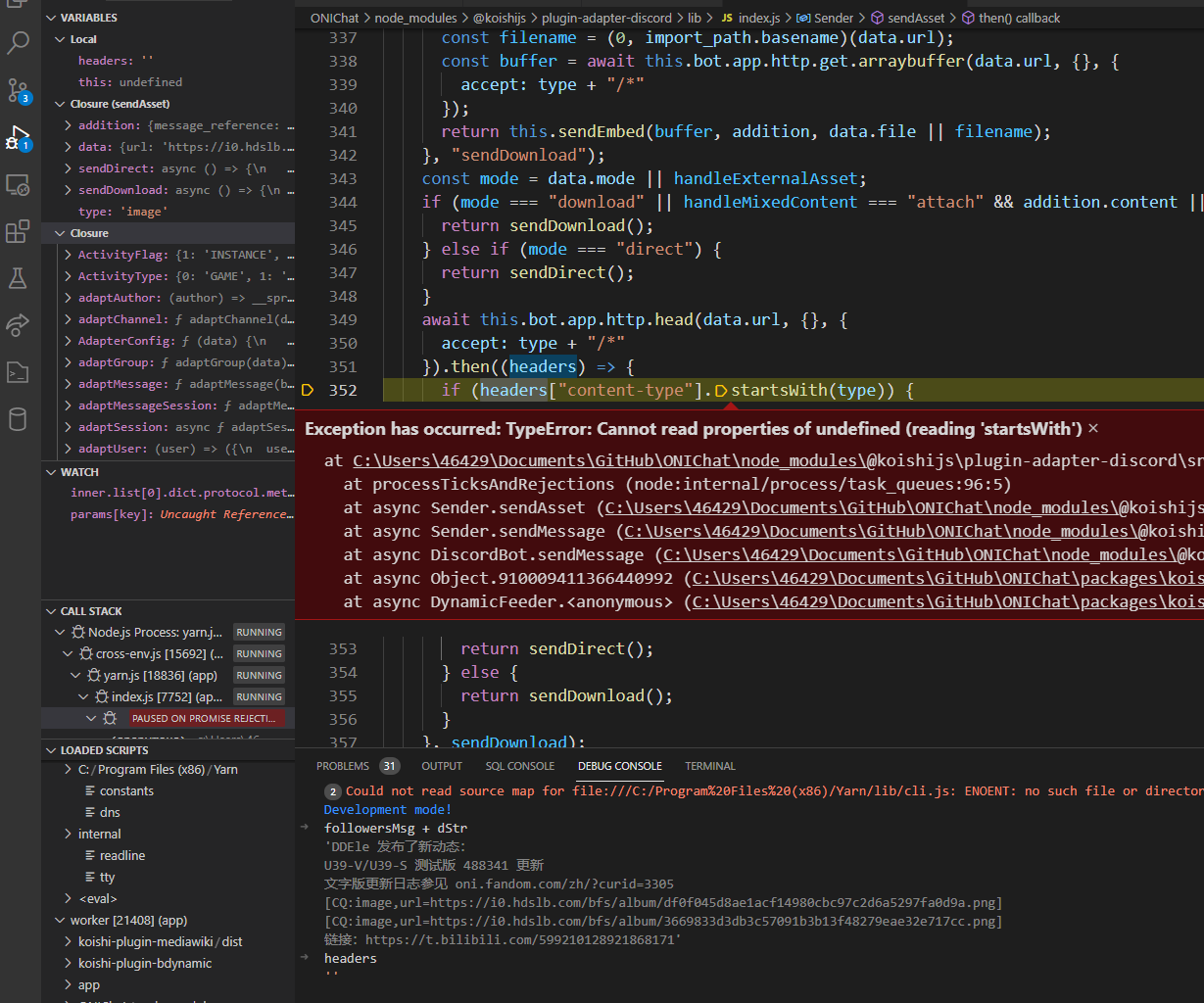Switch to the PROBLEMS tab

pos(343,766)
